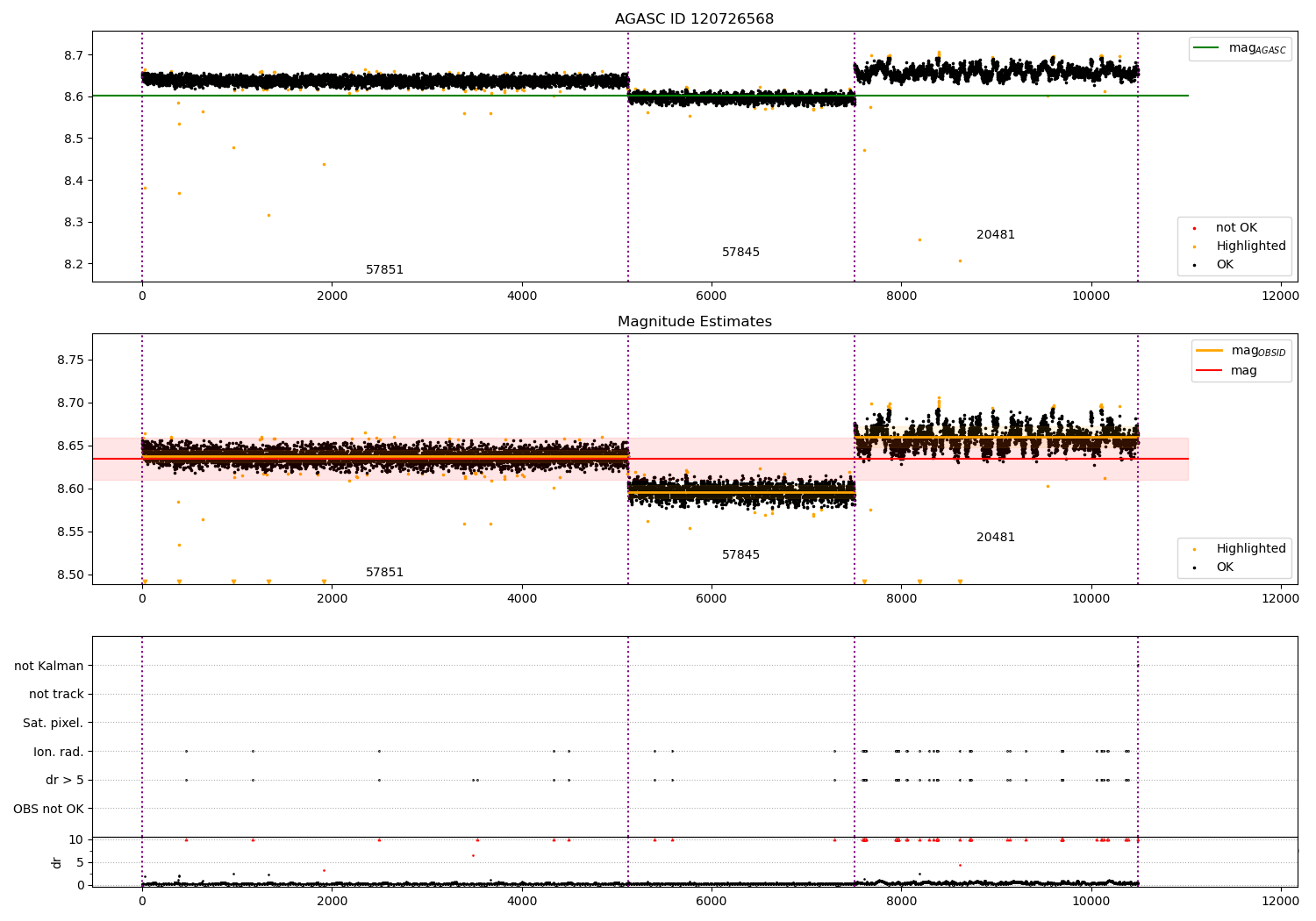1316x921 pixels.
Task: Click the red 'mag' legend entry
Action: coord(1227,371)
